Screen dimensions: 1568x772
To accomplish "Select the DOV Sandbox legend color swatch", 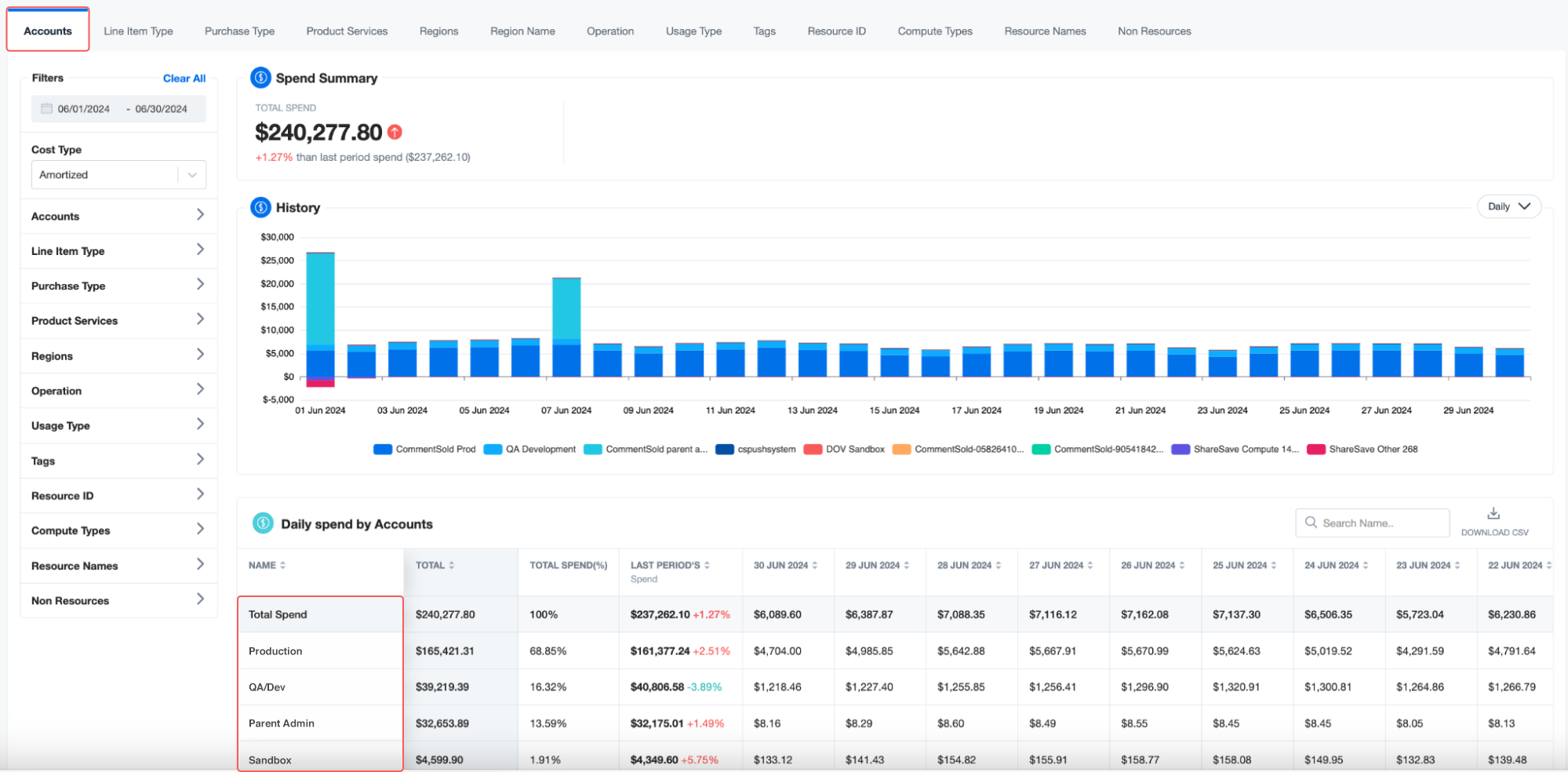I will tap(813, 450).
